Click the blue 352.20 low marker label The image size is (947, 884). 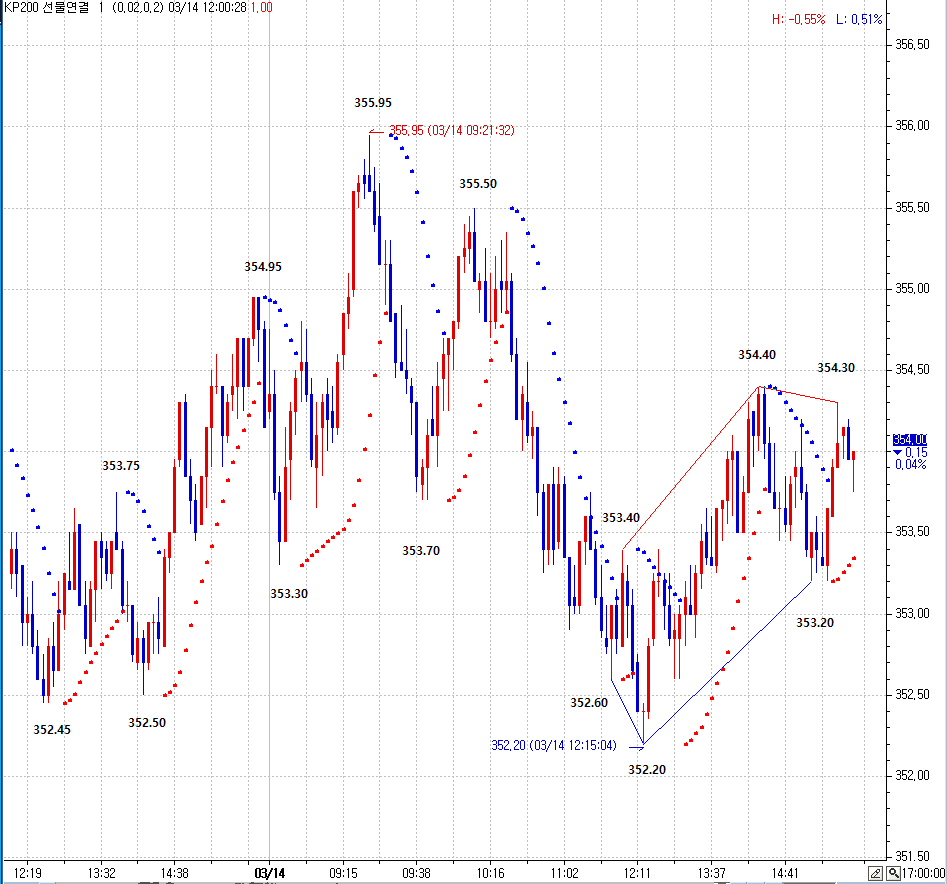[552, 744]
